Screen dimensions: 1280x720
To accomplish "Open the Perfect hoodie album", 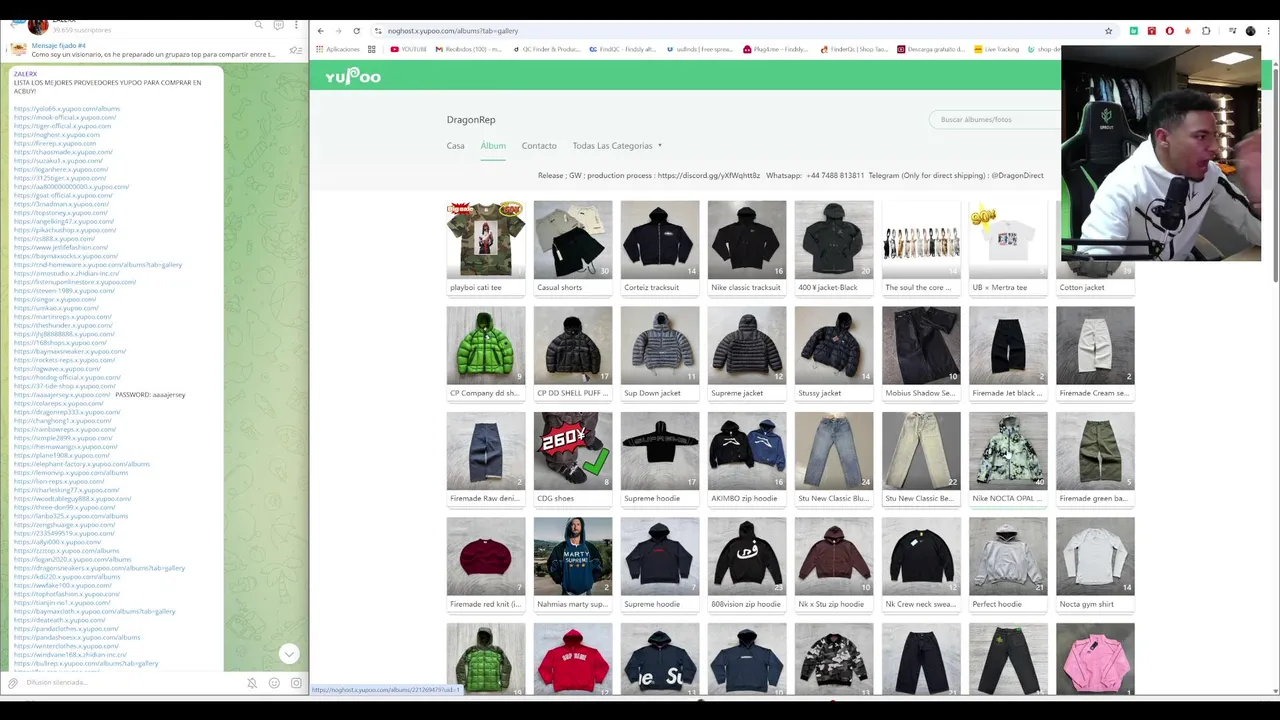I will 1008,565.
